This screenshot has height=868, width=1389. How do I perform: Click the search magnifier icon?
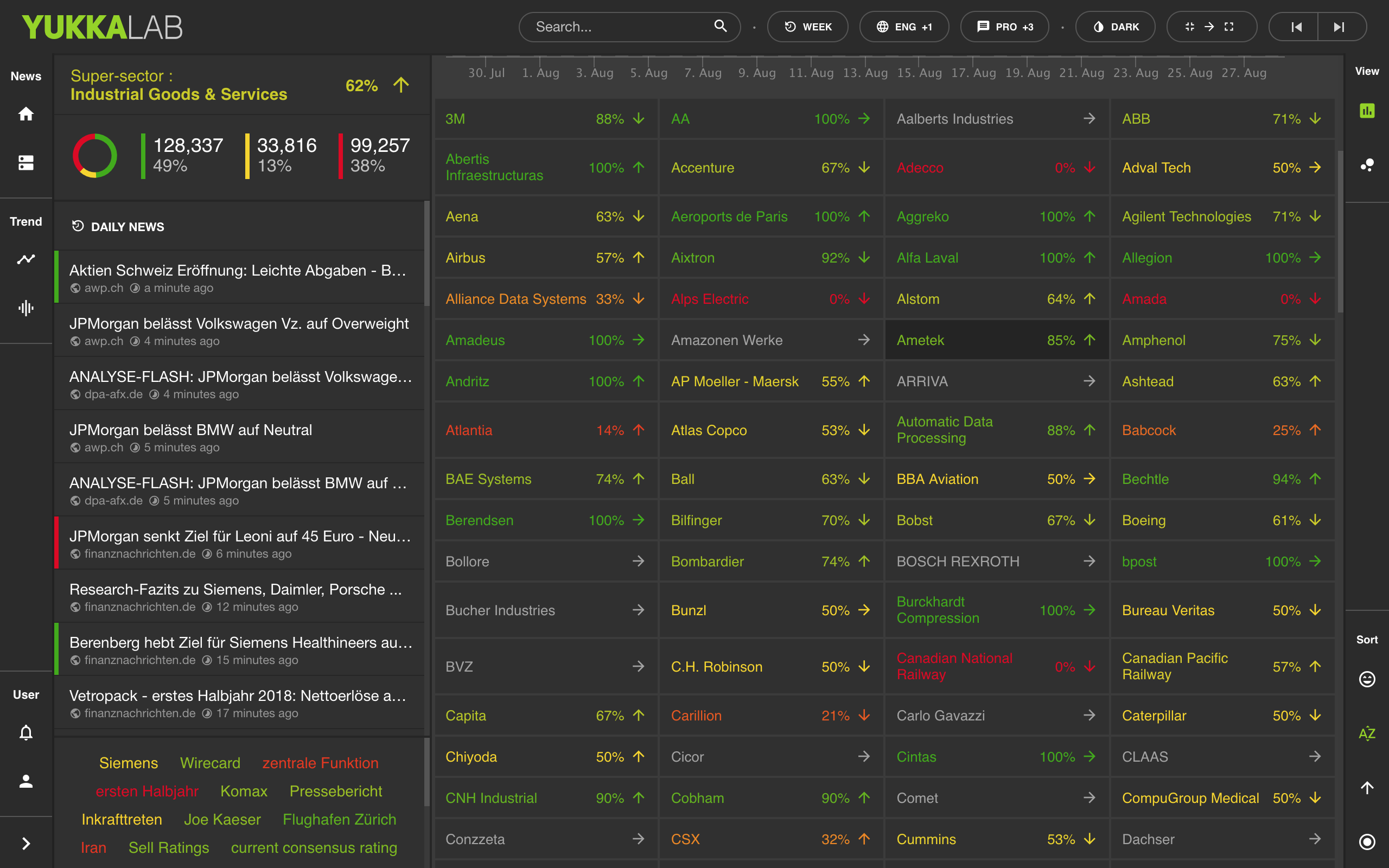pos(721,26)
